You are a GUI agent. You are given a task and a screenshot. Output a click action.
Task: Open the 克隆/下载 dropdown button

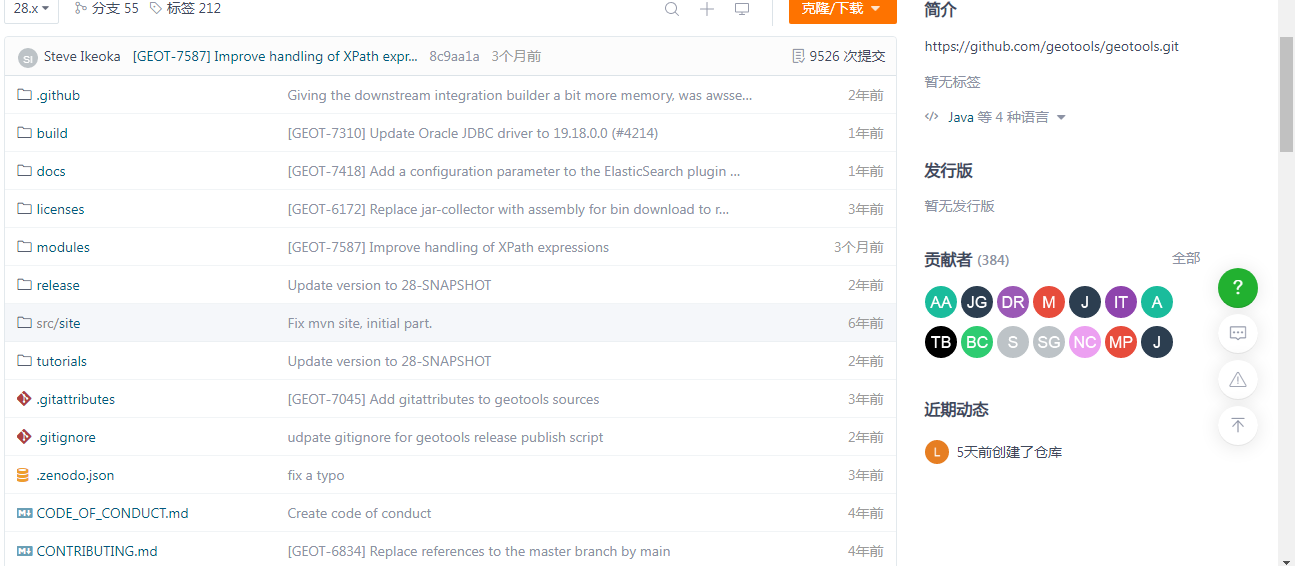(x=842, y=9)
